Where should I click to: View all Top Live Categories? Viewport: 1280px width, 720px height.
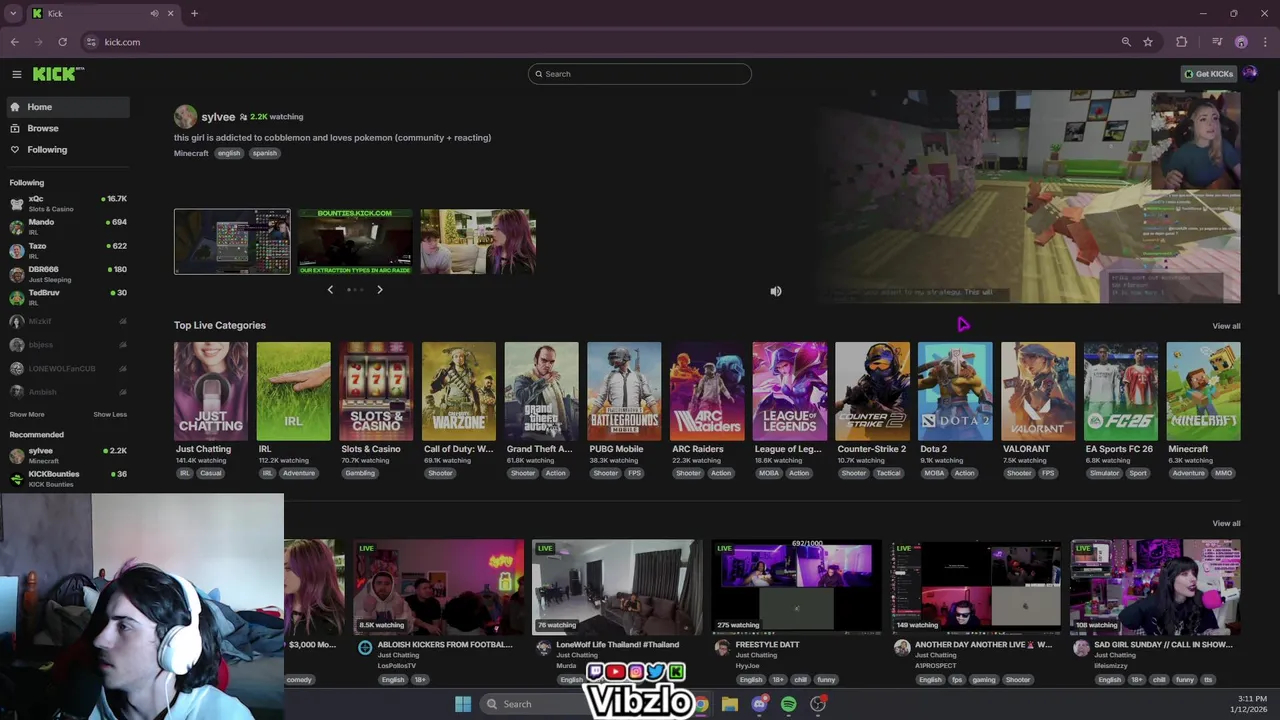tap(1226, 326)
